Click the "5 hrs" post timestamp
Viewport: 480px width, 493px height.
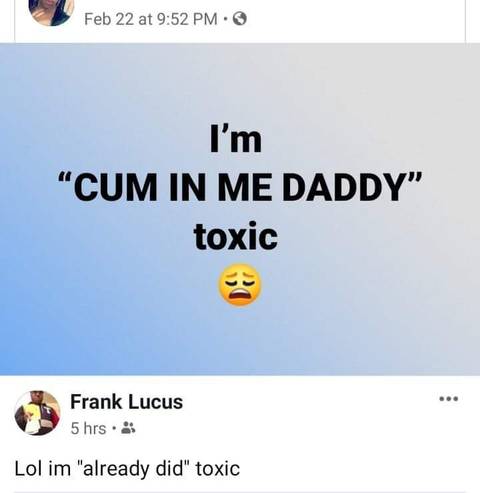(88, 428)
